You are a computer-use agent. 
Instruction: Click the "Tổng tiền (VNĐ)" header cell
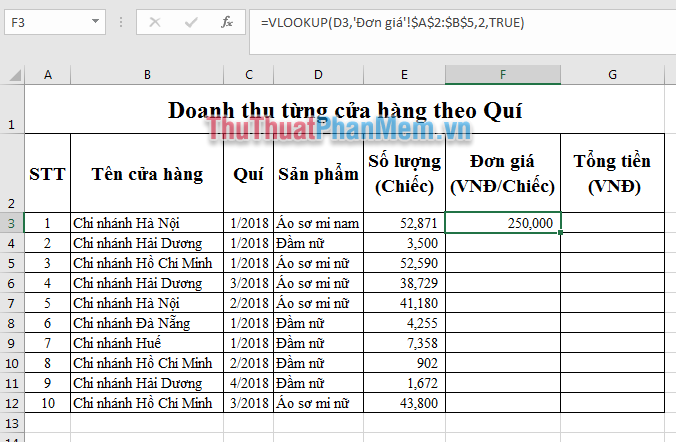[611, 173]
